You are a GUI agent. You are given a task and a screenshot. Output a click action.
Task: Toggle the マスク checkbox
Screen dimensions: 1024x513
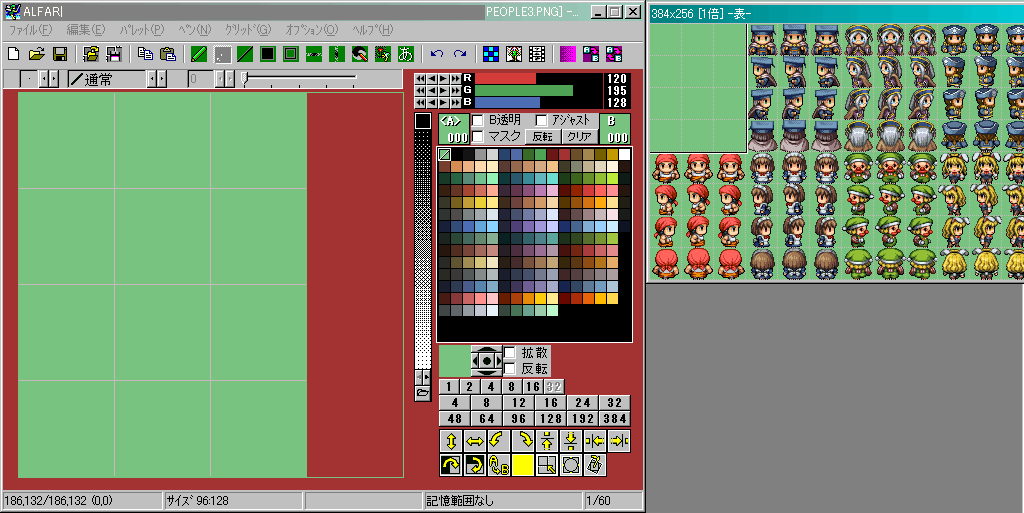477,136
